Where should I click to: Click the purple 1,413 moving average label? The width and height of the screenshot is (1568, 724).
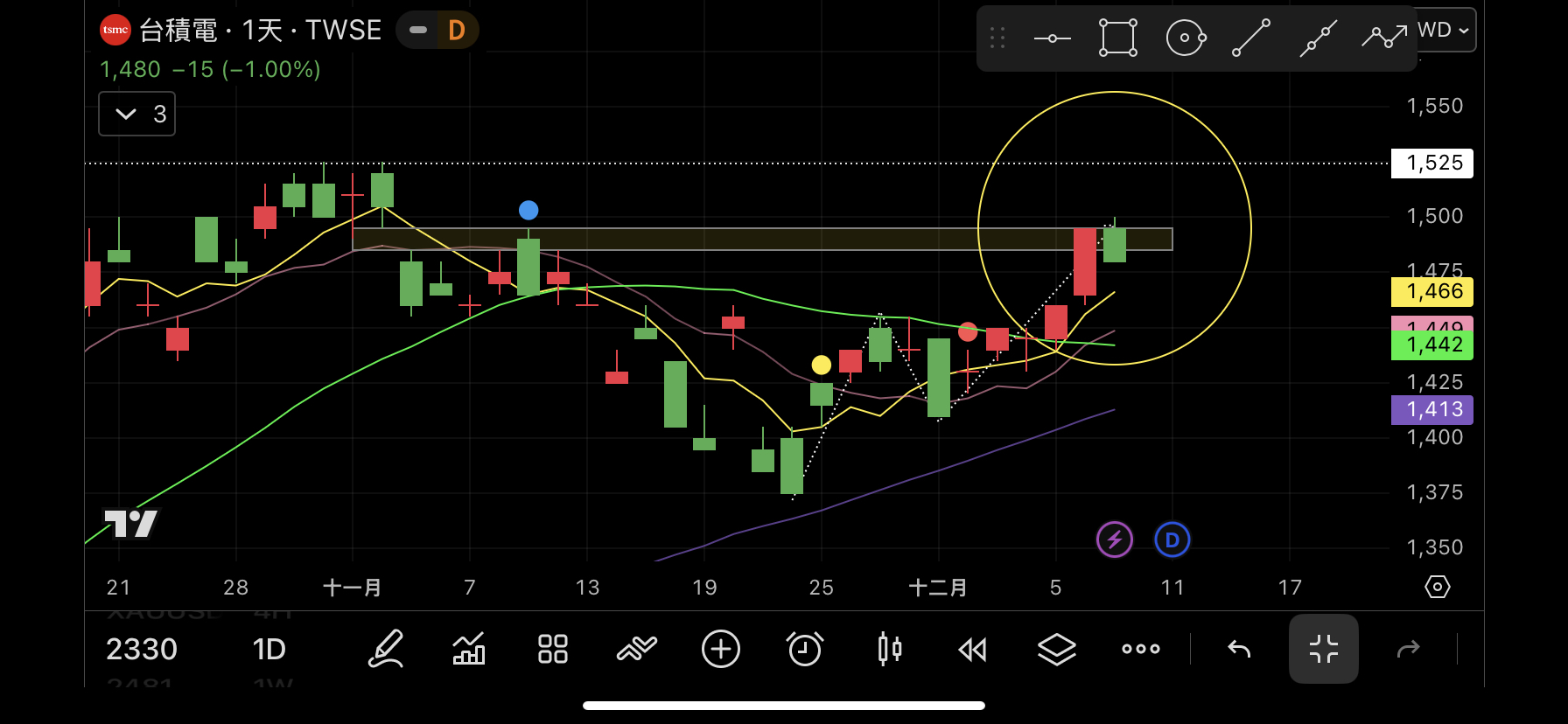[1432, 409]
